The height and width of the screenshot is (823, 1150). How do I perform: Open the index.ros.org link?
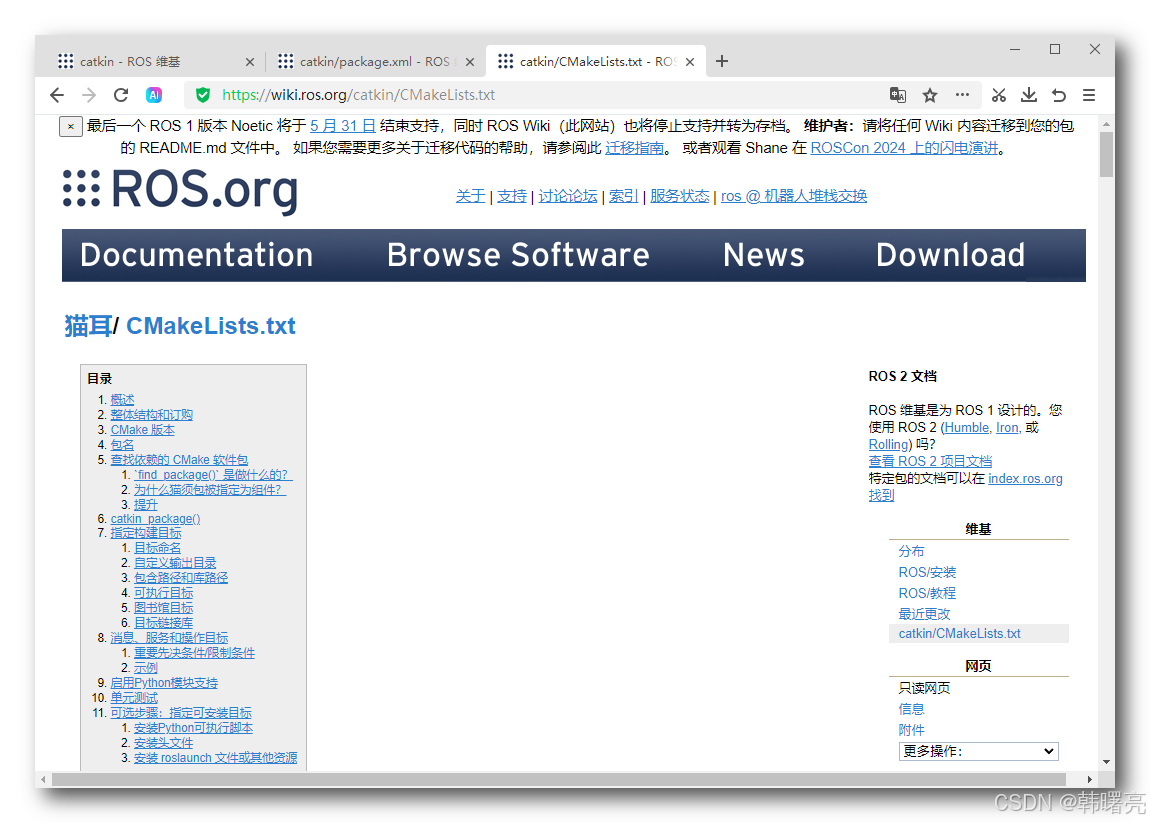(1025, 478)
